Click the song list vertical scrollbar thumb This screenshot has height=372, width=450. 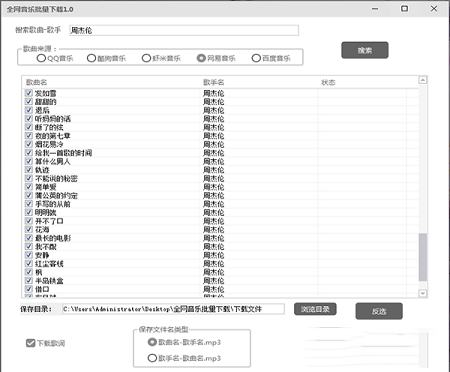(423, 257)
